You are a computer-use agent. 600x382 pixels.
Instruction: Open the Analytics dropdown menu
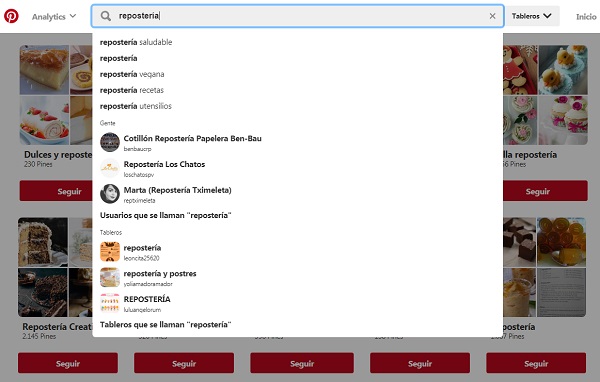click(54, 16)
